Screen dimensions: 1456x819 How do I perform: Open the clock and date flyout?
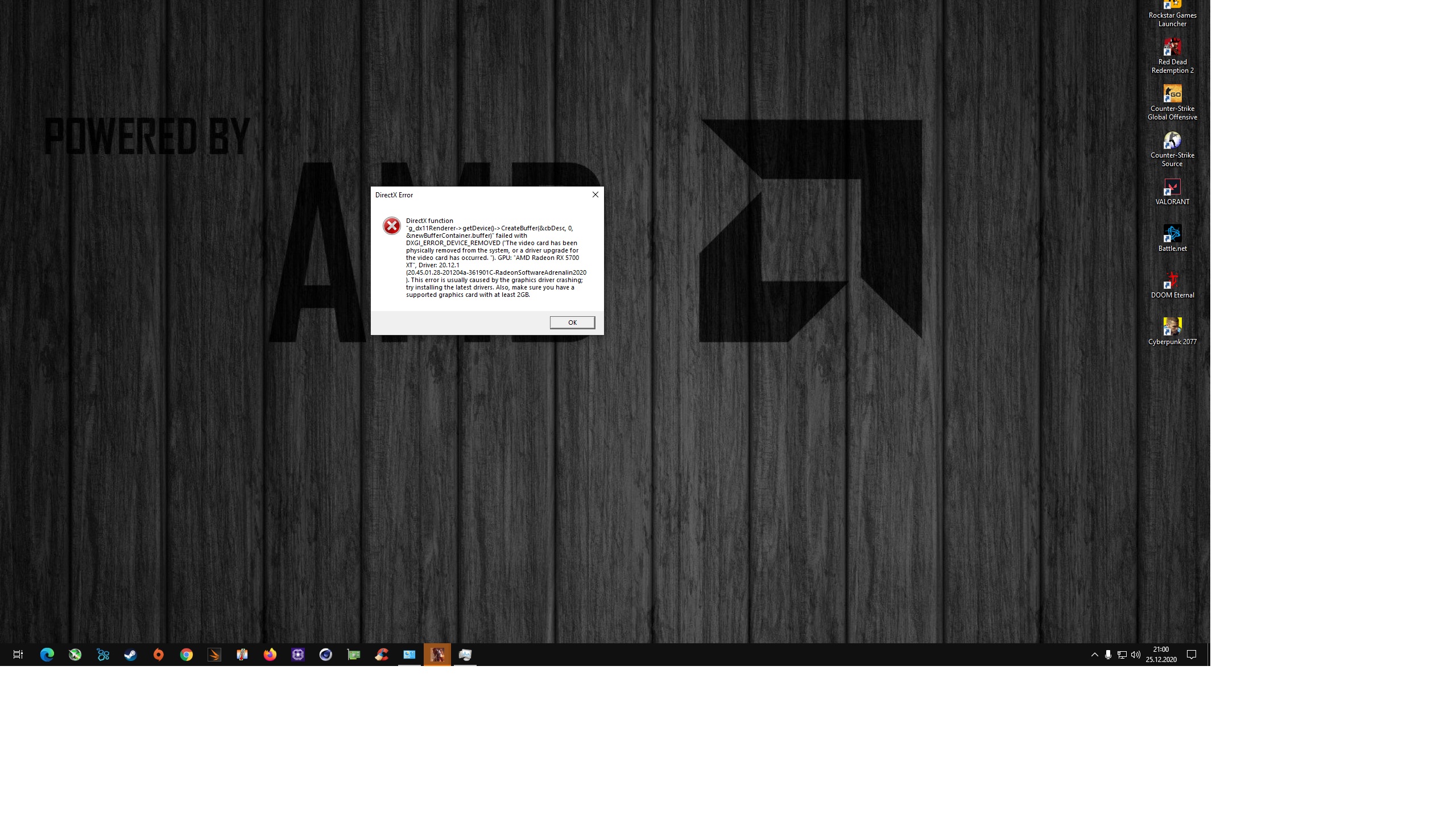(1161, 655)
